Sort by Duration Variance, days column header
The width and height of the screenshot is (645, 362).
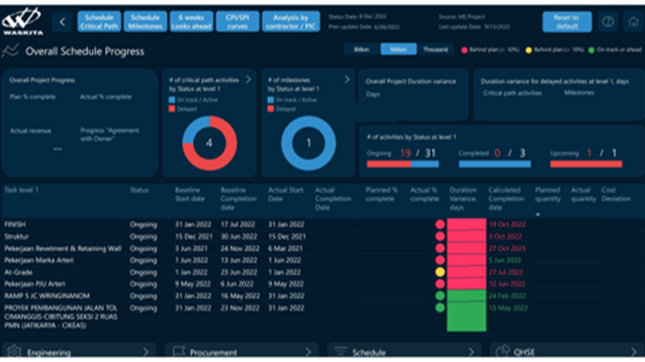coord(464,199)
